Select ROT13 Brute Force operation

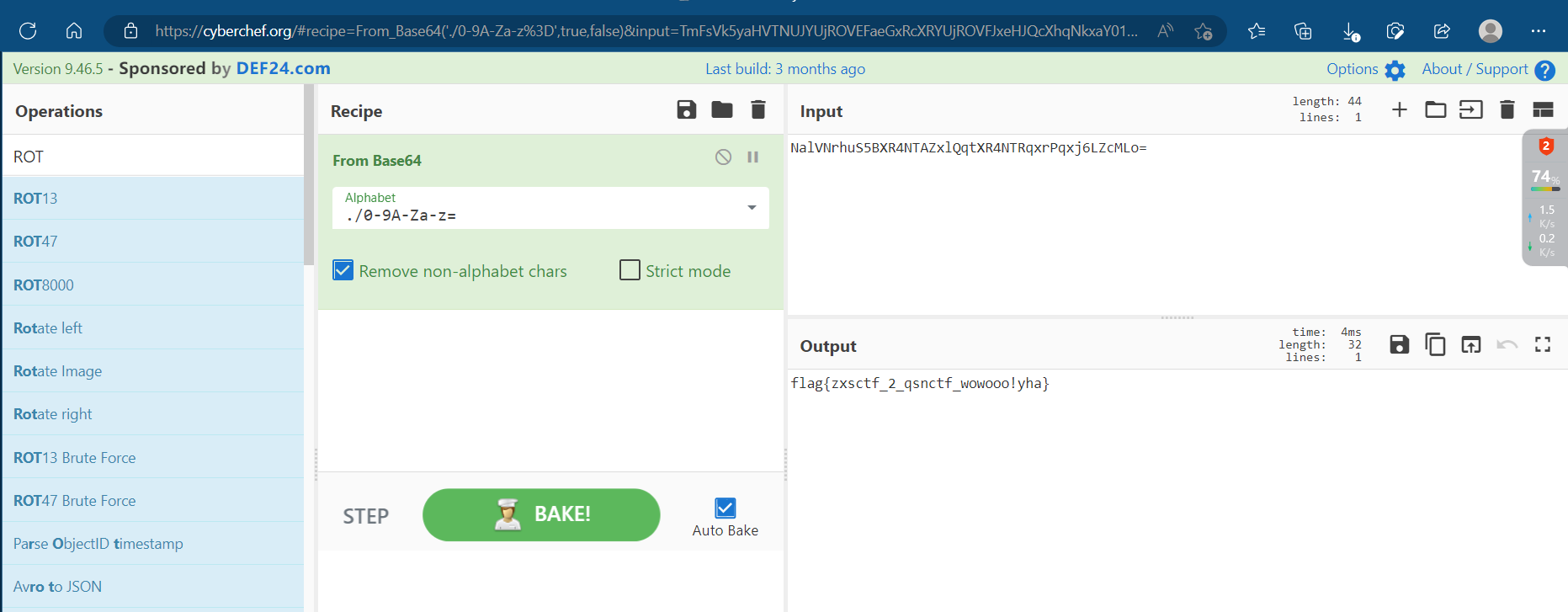(x=75, y=457)
